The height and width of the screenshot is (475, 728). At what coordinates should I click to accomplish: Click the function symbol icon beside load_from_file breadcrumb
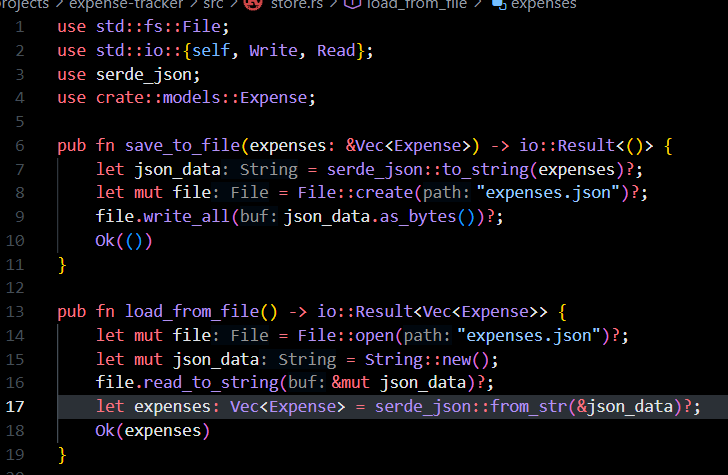[352, 4]
